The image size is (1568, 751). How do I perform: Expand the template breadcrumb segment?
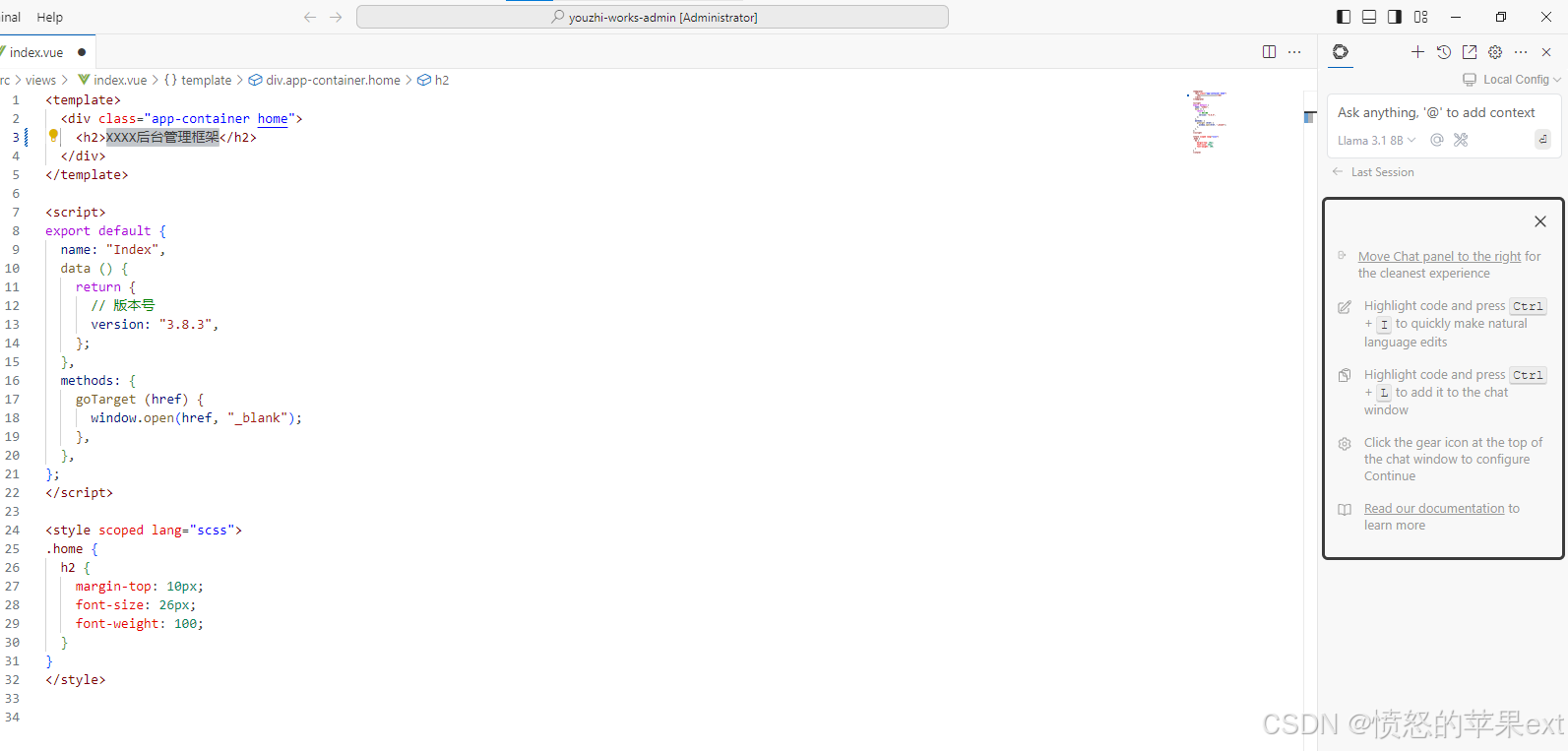(x=198, y=81)
